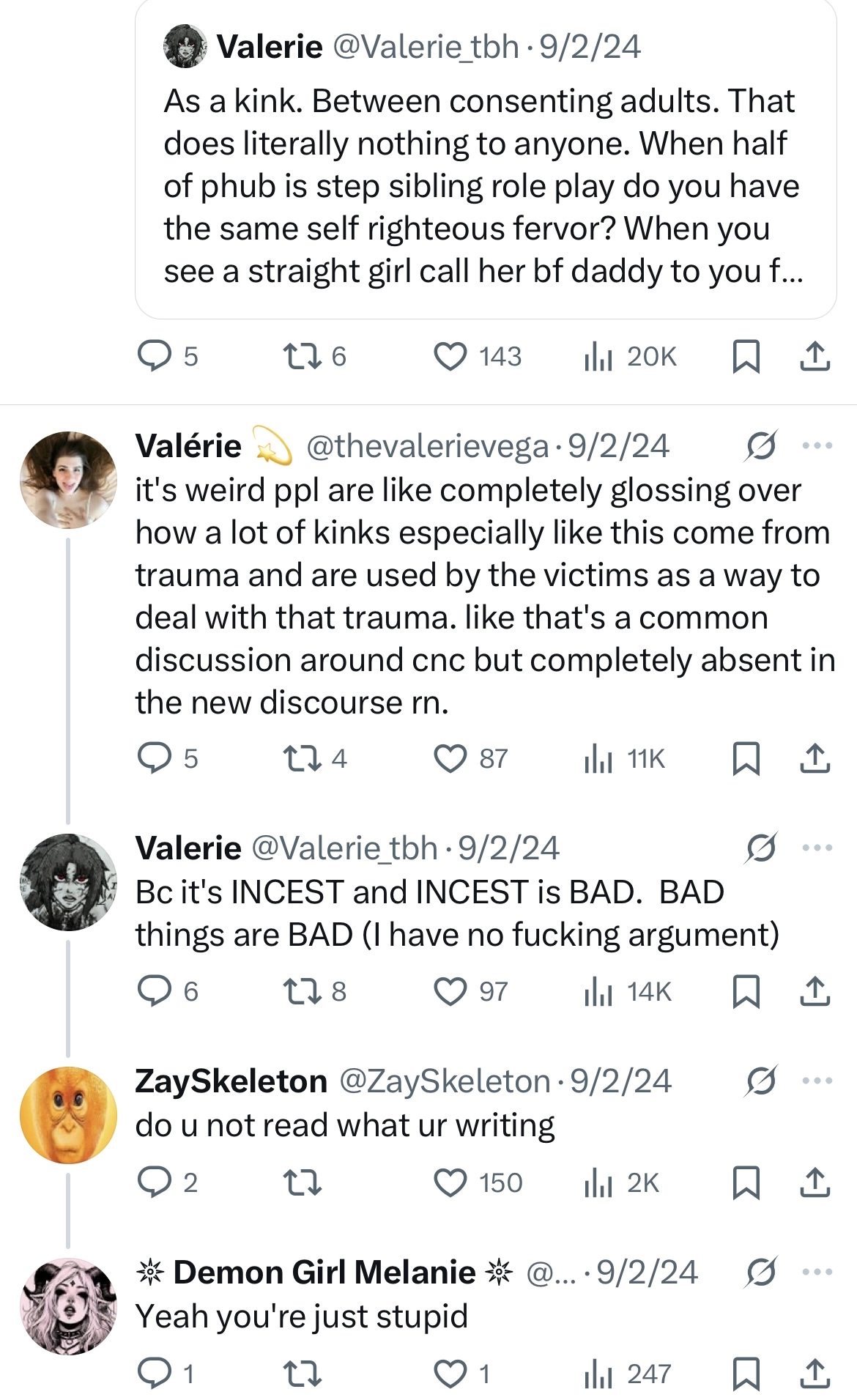
Task: Open more options for Valérie's tweet
Action: [x=817, y=445]
